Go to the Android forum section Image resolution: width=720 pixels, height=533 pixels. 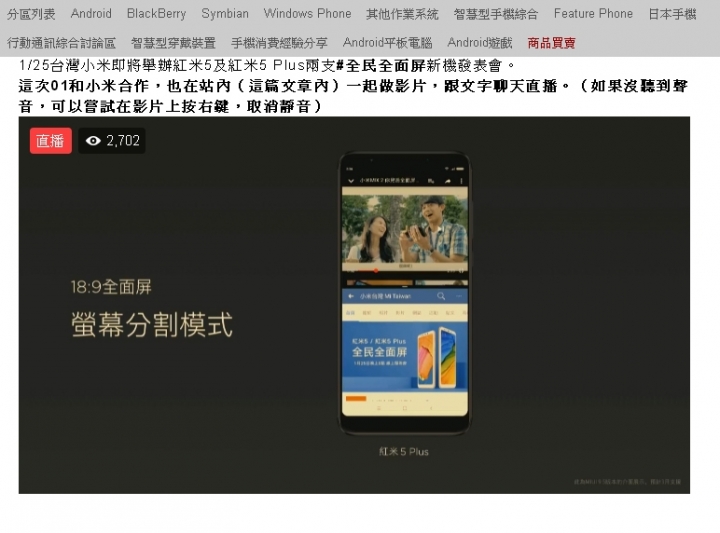pos(91,14)
